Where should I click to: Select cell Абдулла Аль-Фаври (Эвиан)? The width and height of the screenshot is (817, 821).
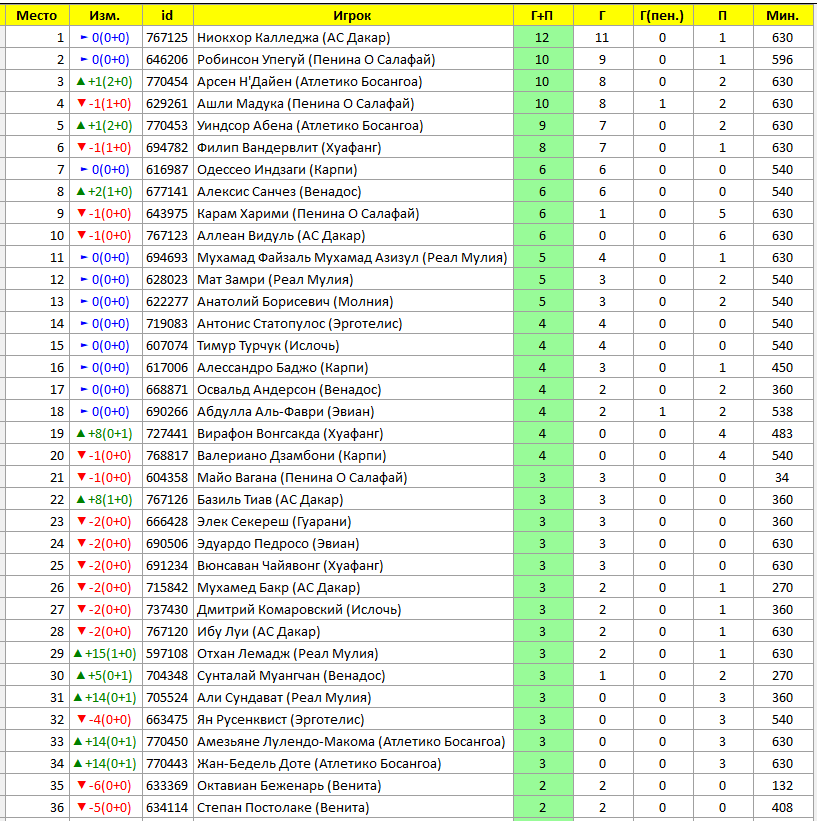(x=353, y=412)
